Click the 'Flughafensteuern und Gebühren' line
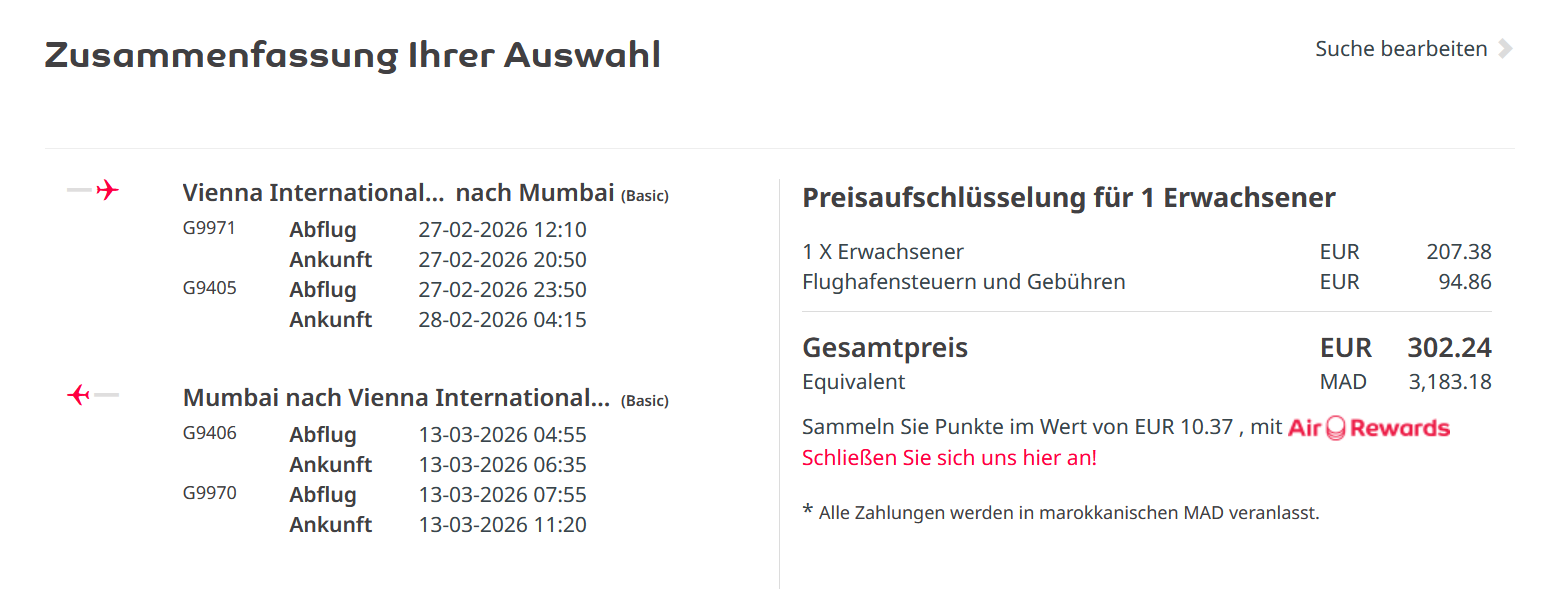 coord(963,282)
